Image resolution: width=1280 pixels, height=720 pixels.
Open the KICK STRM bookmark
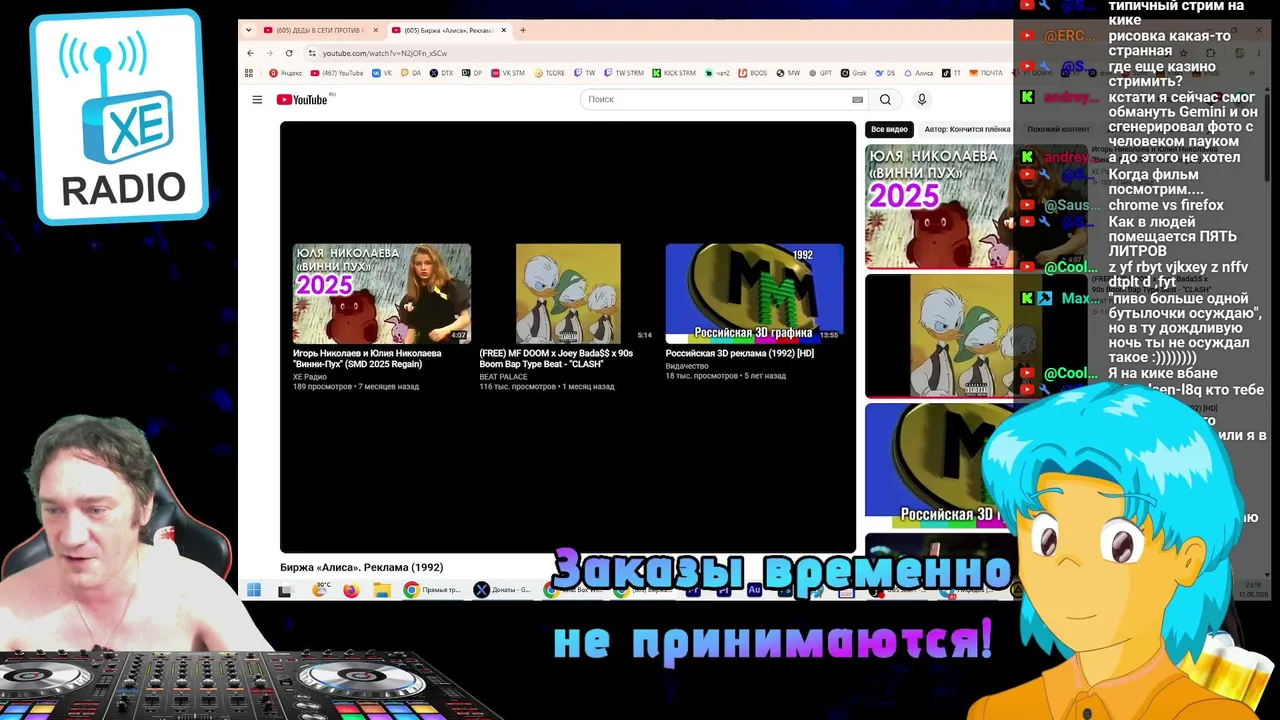(x=674, y=73)
